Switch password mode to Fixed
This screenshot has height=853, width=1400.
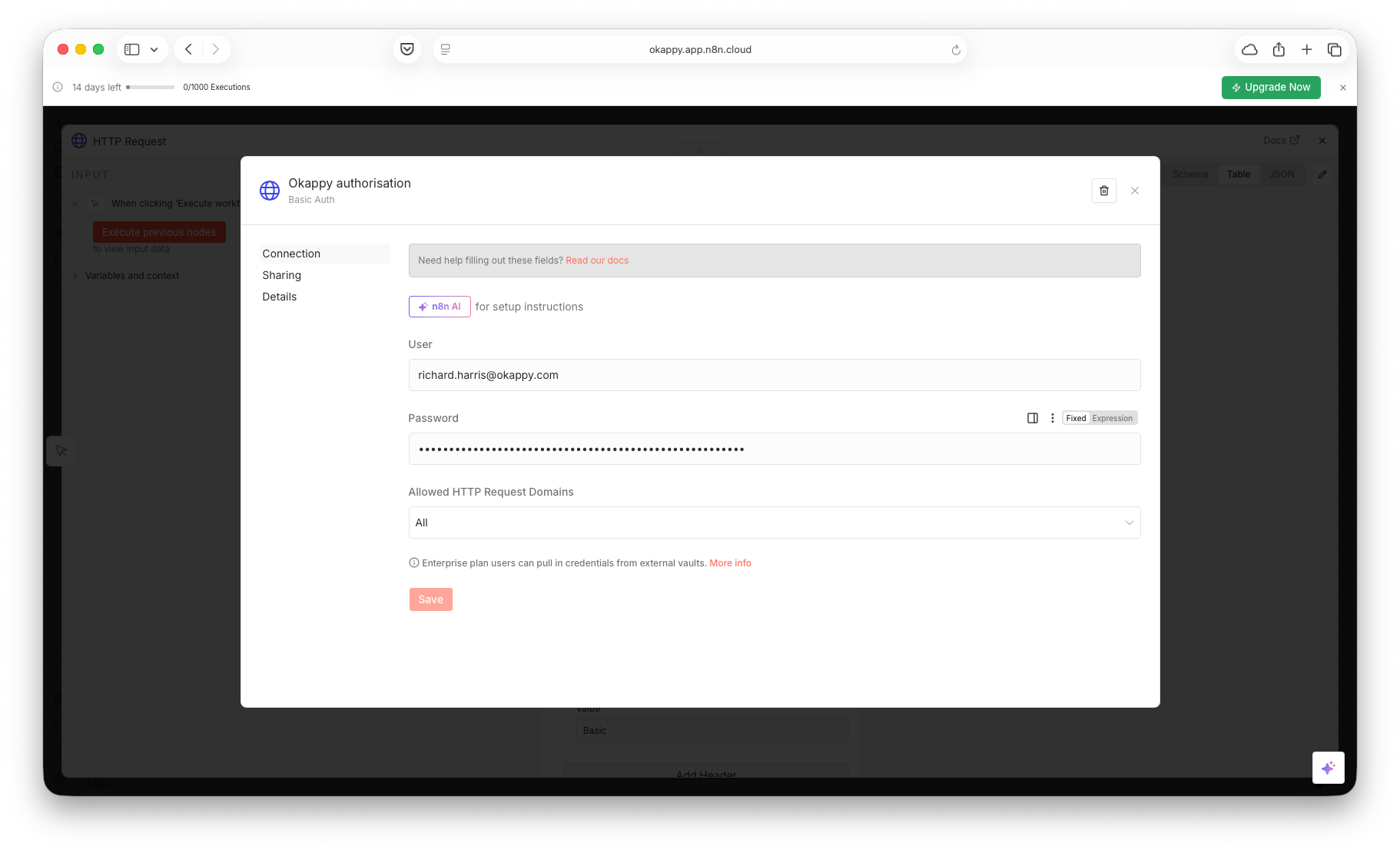[1076, 418]
